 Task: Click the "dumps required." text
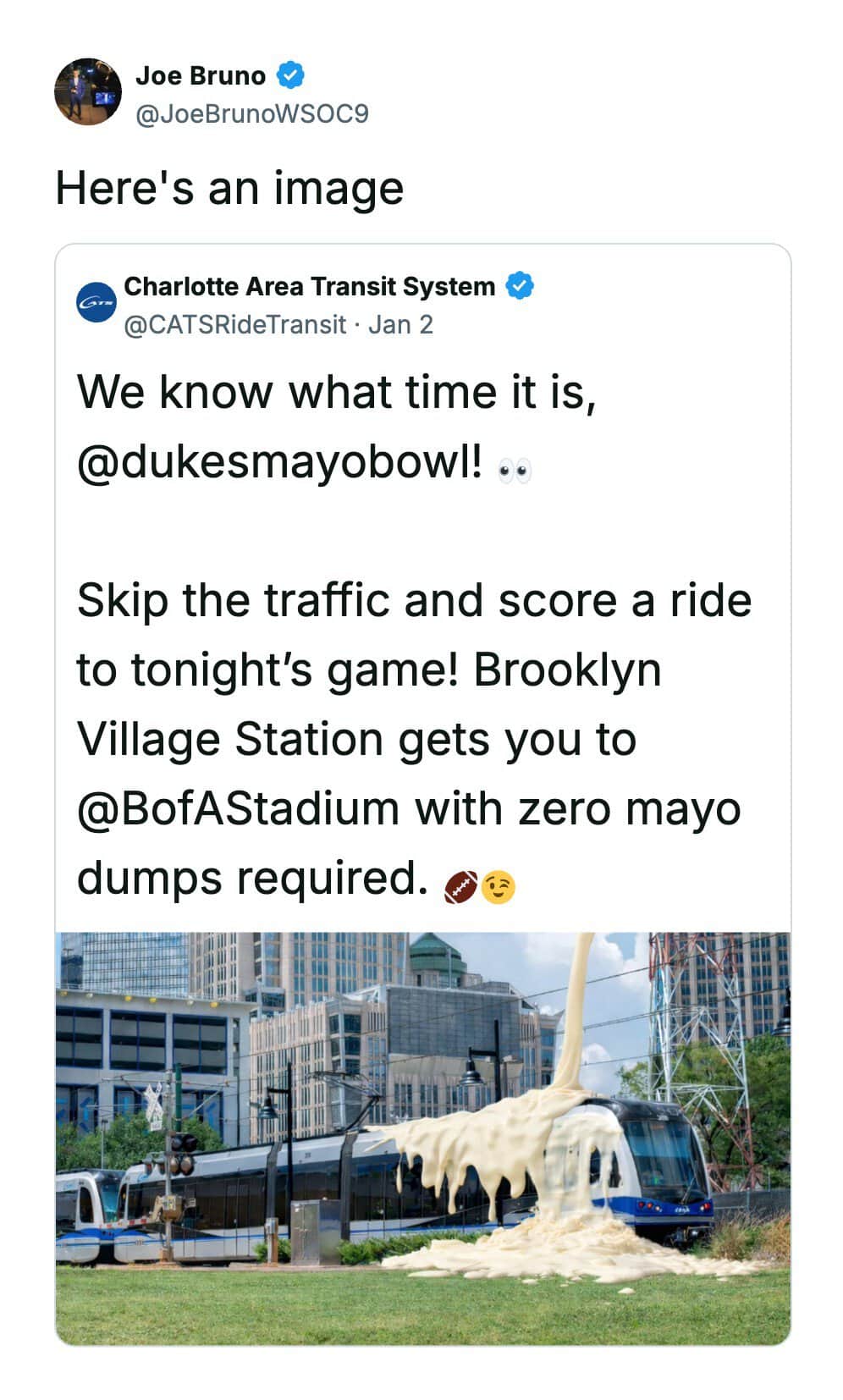coord(251,878)
